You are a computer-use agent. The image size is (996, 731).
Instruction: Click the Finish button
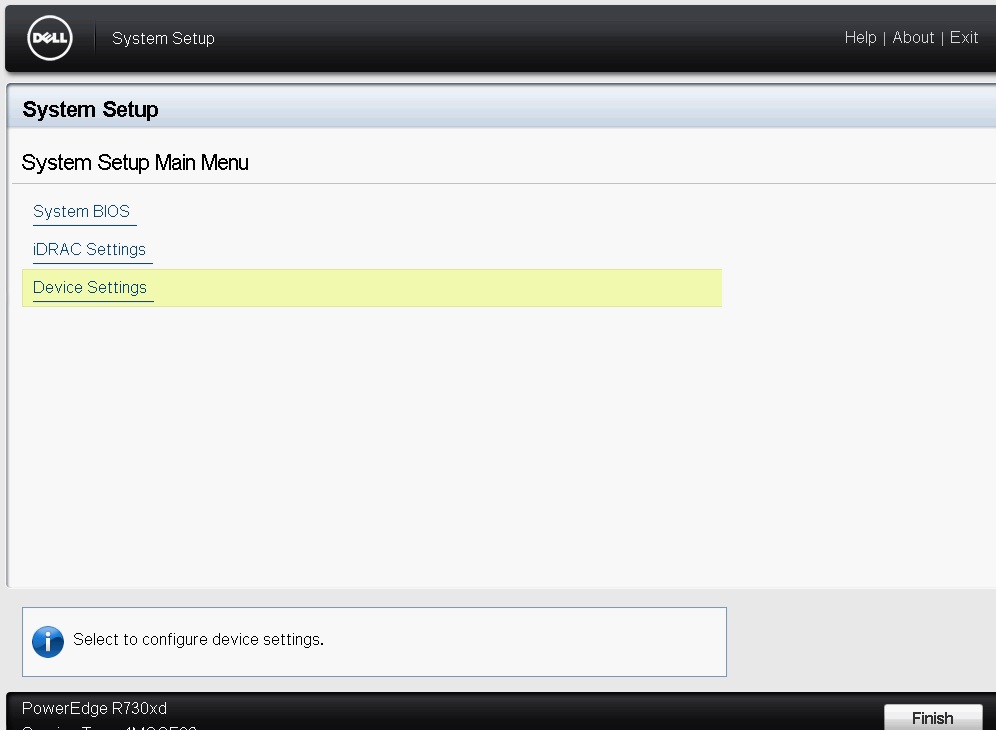932,718
